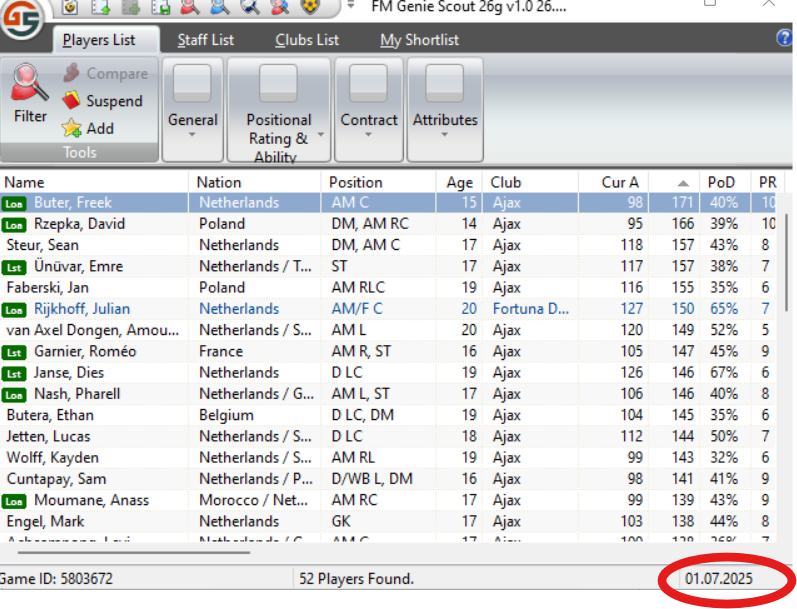Click the blue help question mark icon
797x609 pixels.
pyautogui.click(x=785, y=38)
